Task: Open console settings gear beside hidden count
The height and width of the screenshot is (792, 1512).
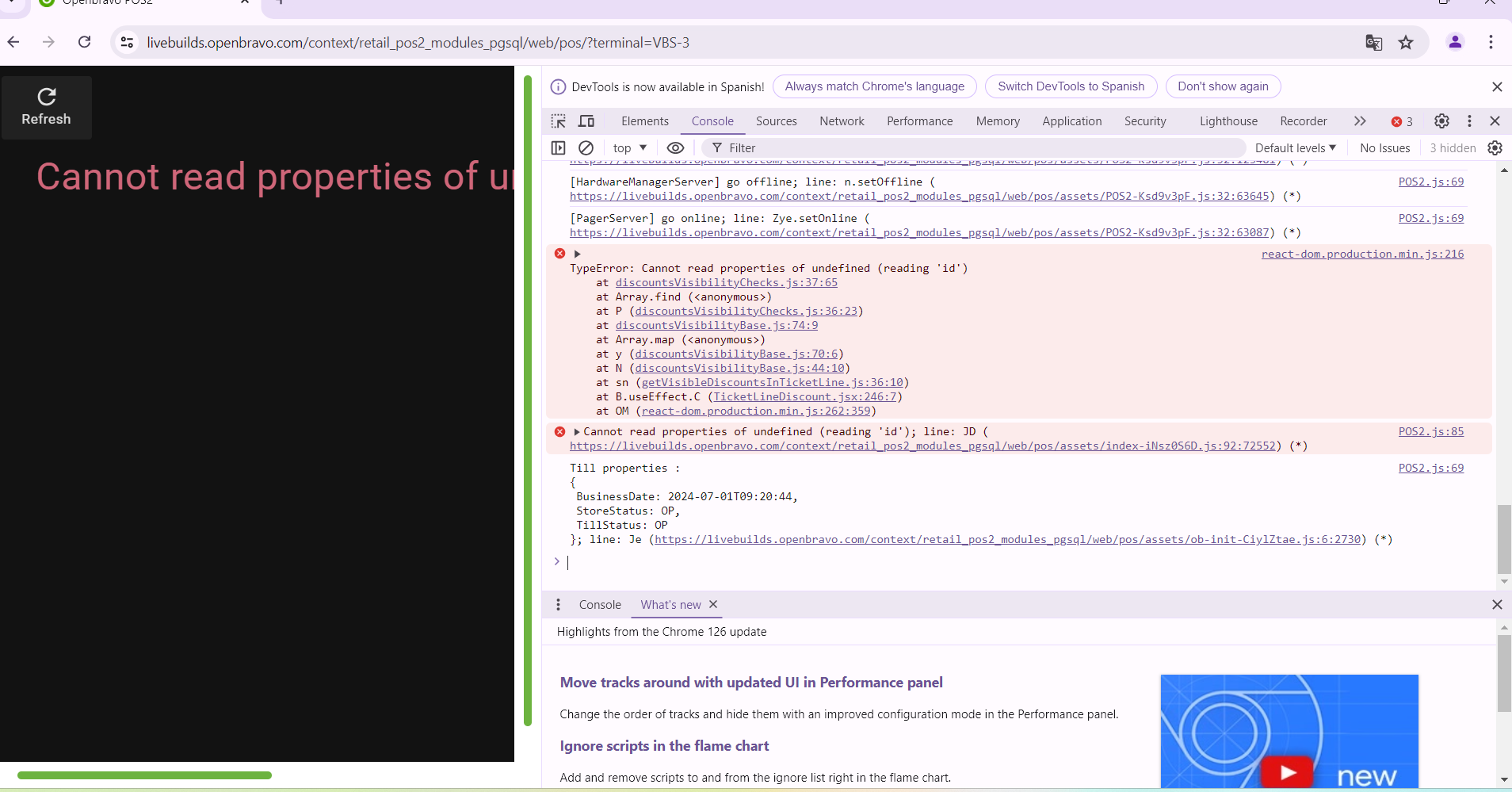Action: (x=1495, y=148)
